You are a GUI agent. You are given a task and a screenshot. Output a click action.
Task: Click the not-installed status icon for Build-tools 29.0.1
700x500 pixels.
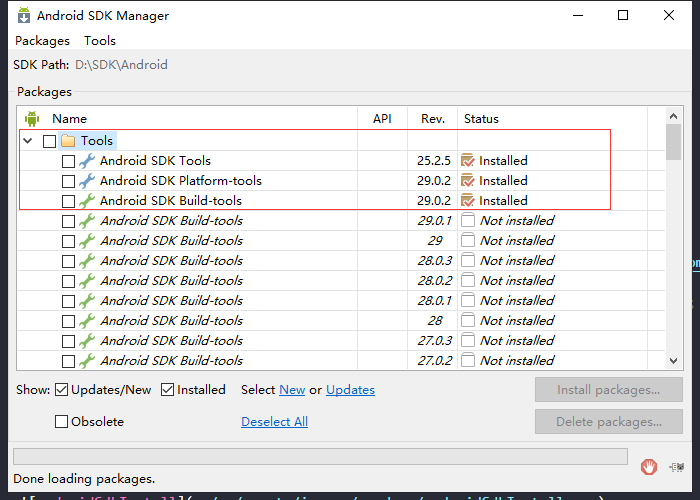tap(467, 221)
